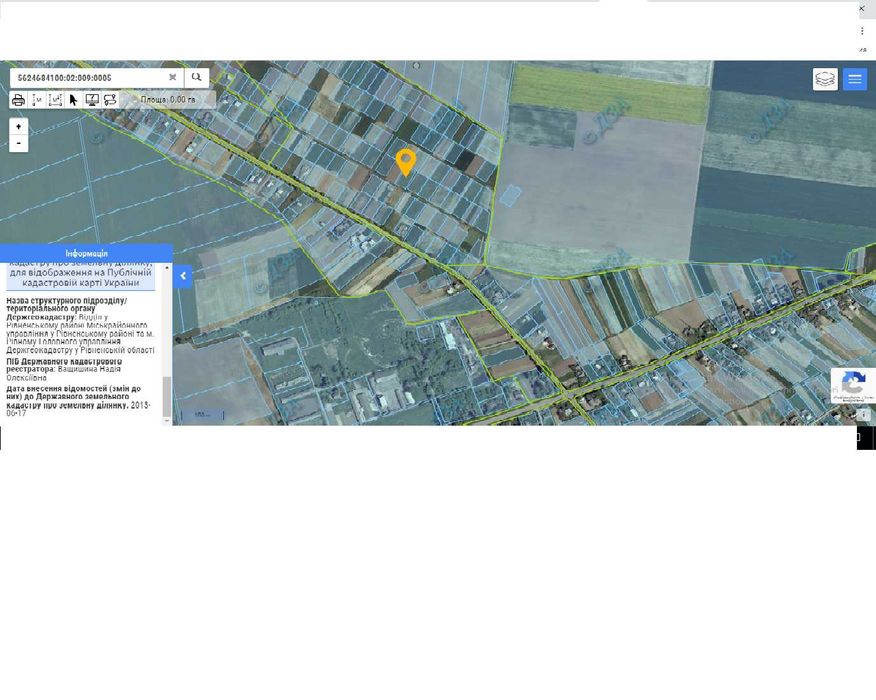Open the map layers switcher
The image size is (876, 700).
pyautogui.click(x=825, y=80)
